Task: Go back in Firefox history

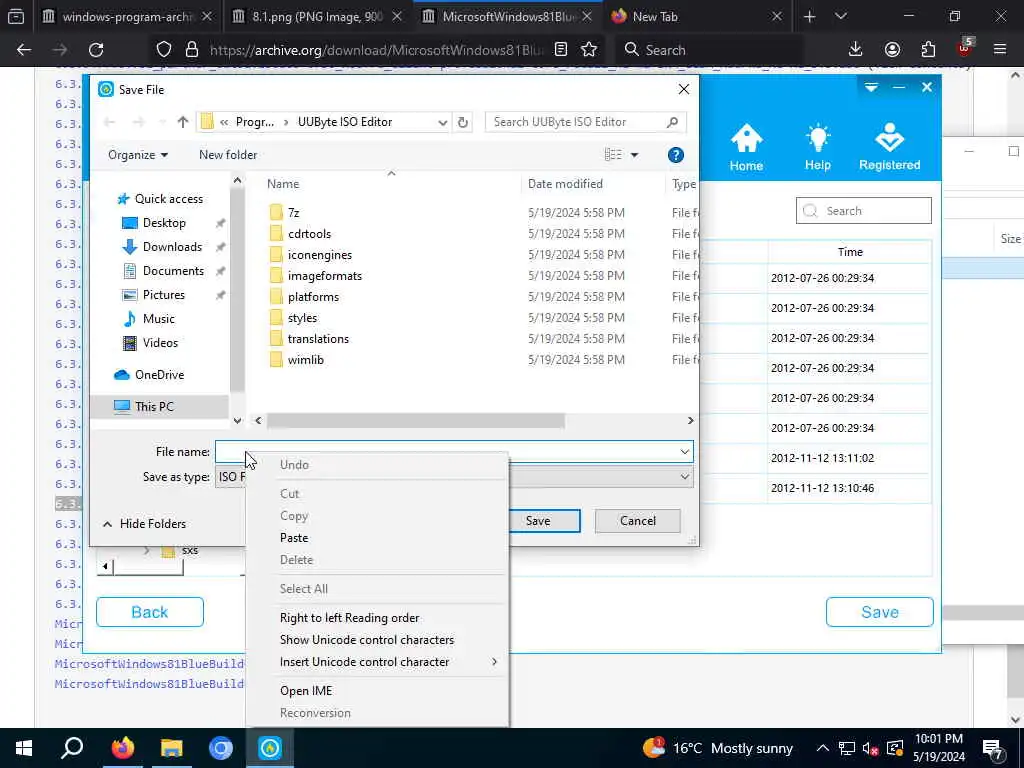Action: 24,50
